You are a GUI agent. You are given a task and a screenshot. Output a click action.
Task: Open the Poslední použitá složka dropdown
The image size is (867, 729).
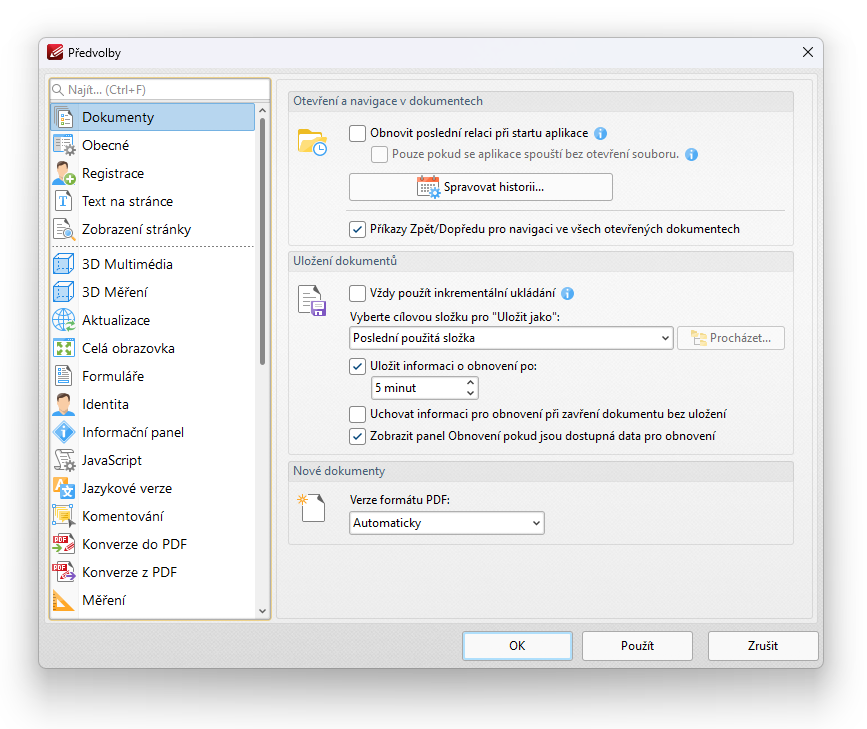[x=510, y=338]
